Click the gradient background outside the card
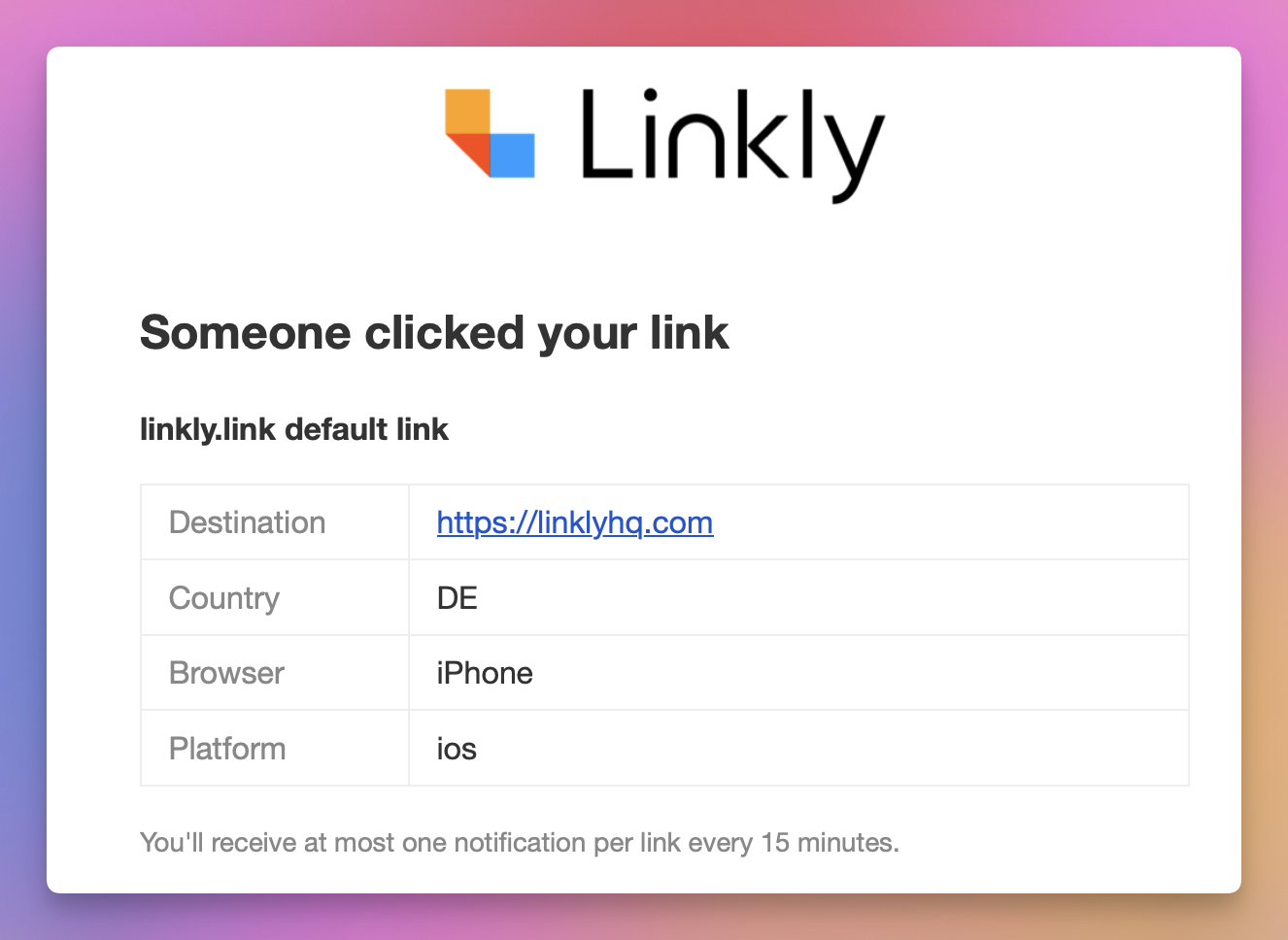This screenshot has height=940, width=1288. (x=21, y=486)
